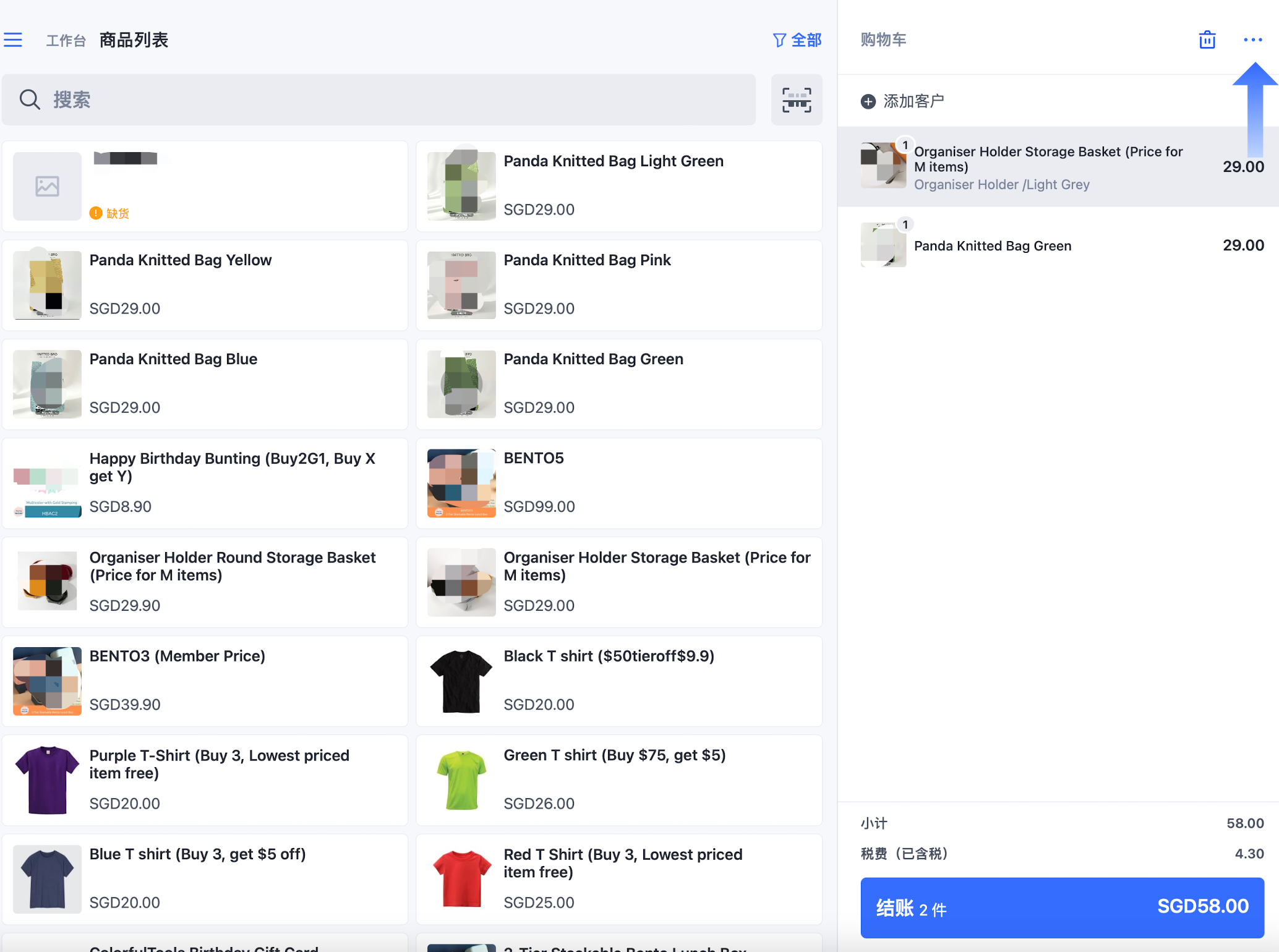The width and height of the screenshot is (1279, 952).
Task: Open cart item Panda Knitted Bag Green
Action: click(1058, 245)
